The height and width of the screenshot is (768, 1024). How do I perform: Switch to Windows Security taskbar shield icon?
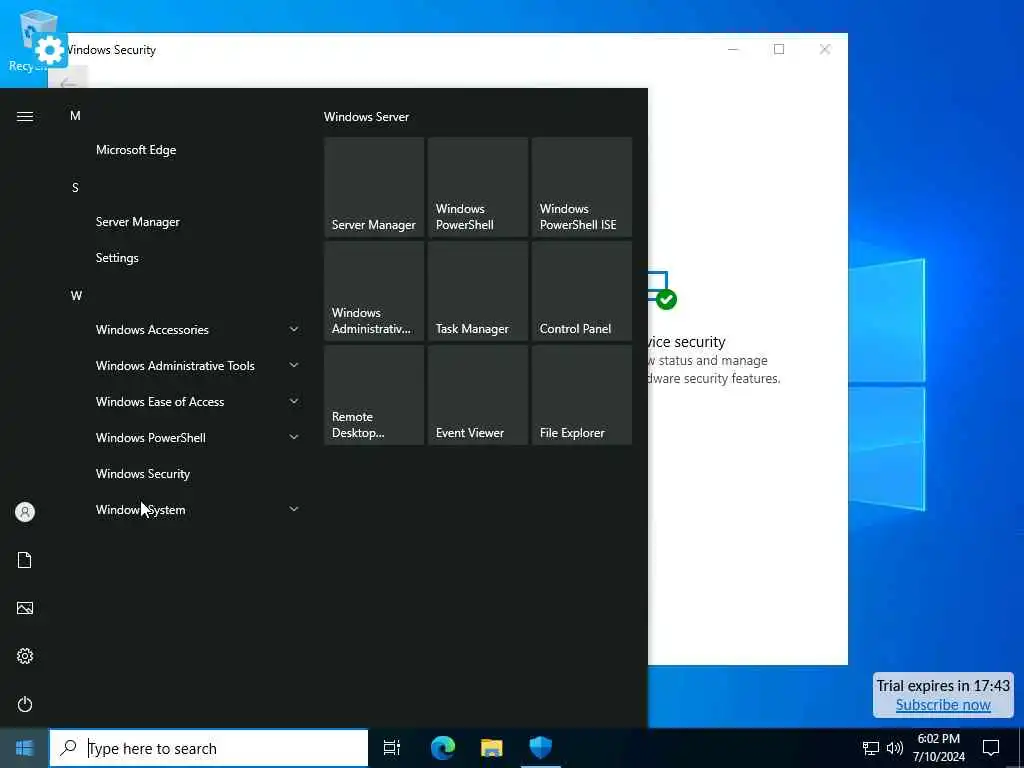[541, 748]
